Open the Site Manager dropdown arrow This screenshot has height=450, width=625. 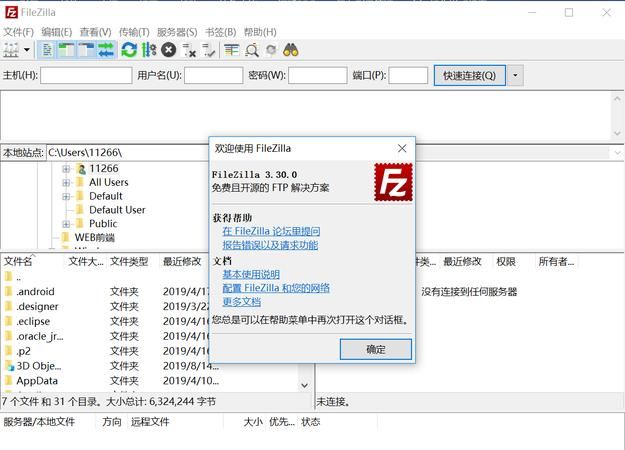point(27,50)
